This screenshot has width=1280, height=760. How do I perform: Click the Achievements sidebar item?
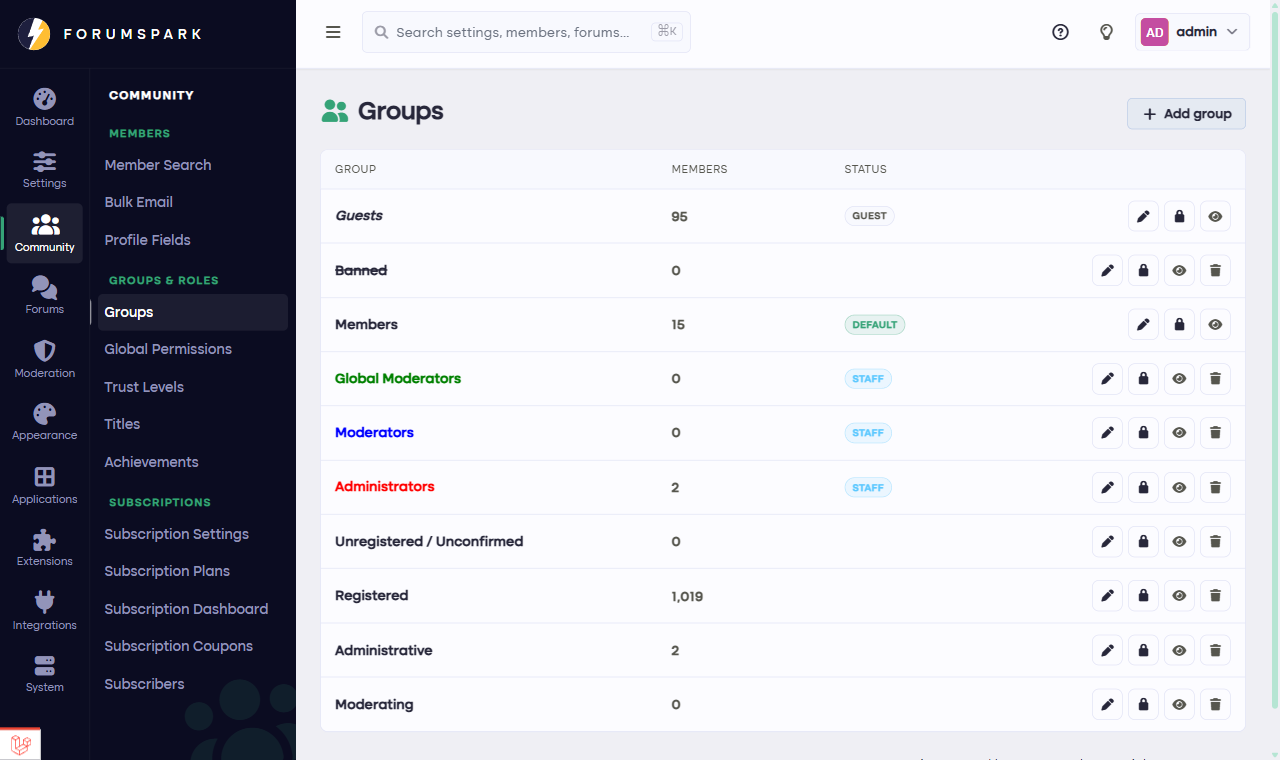click(x=152, y=462)
